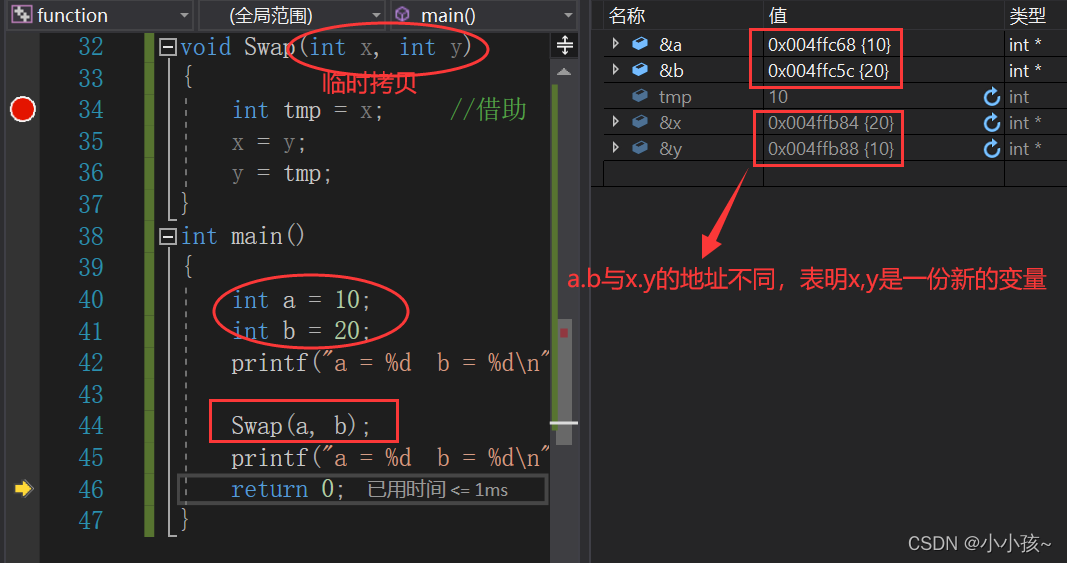Image resolution: width=1067 pixels, height=563 pixels.
Task: Select the value 0x004ffc5c {20}
Action: (828, 71)
